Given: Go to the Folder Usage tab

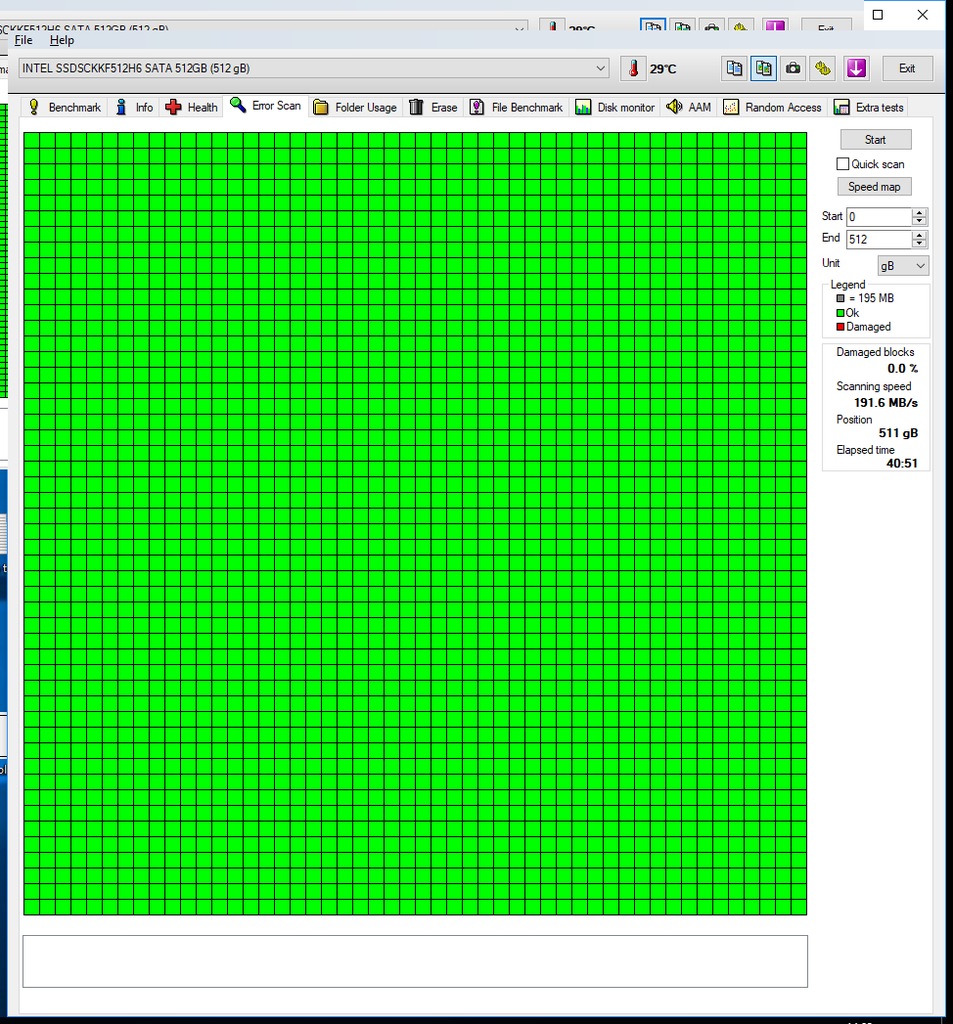Looking at the screenshot, I should click(x=355, y=107).
